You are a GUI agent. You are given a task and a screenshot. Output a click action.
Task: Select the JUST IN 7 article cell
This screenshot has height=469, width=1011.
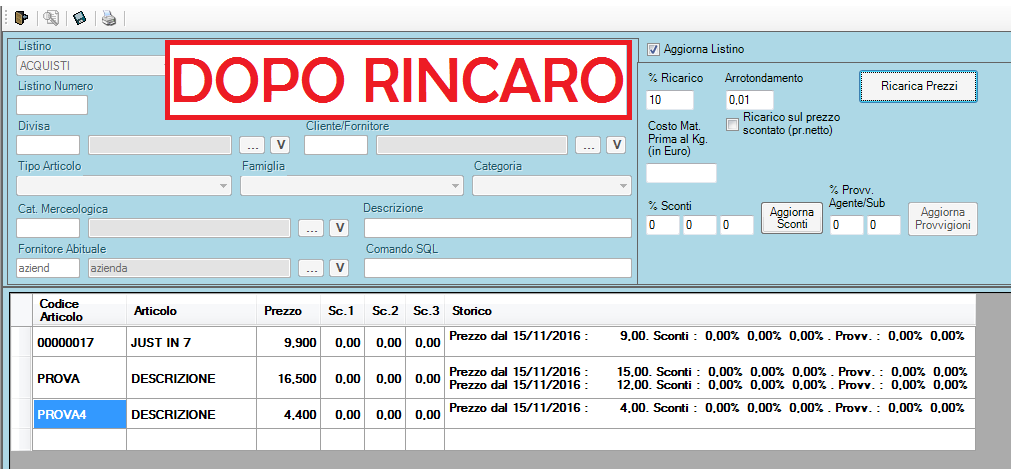[191, 342]
